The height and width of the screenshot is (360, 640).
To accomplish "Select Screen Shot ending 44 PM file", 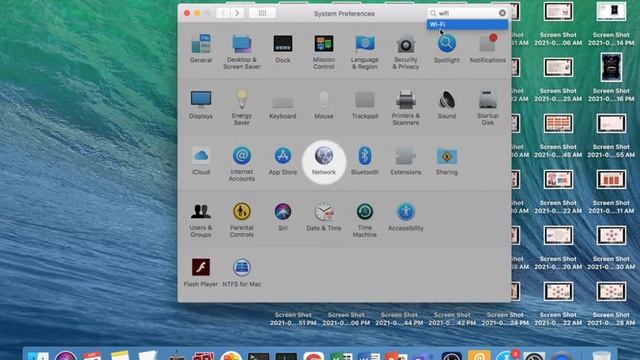I will point(399,319).
